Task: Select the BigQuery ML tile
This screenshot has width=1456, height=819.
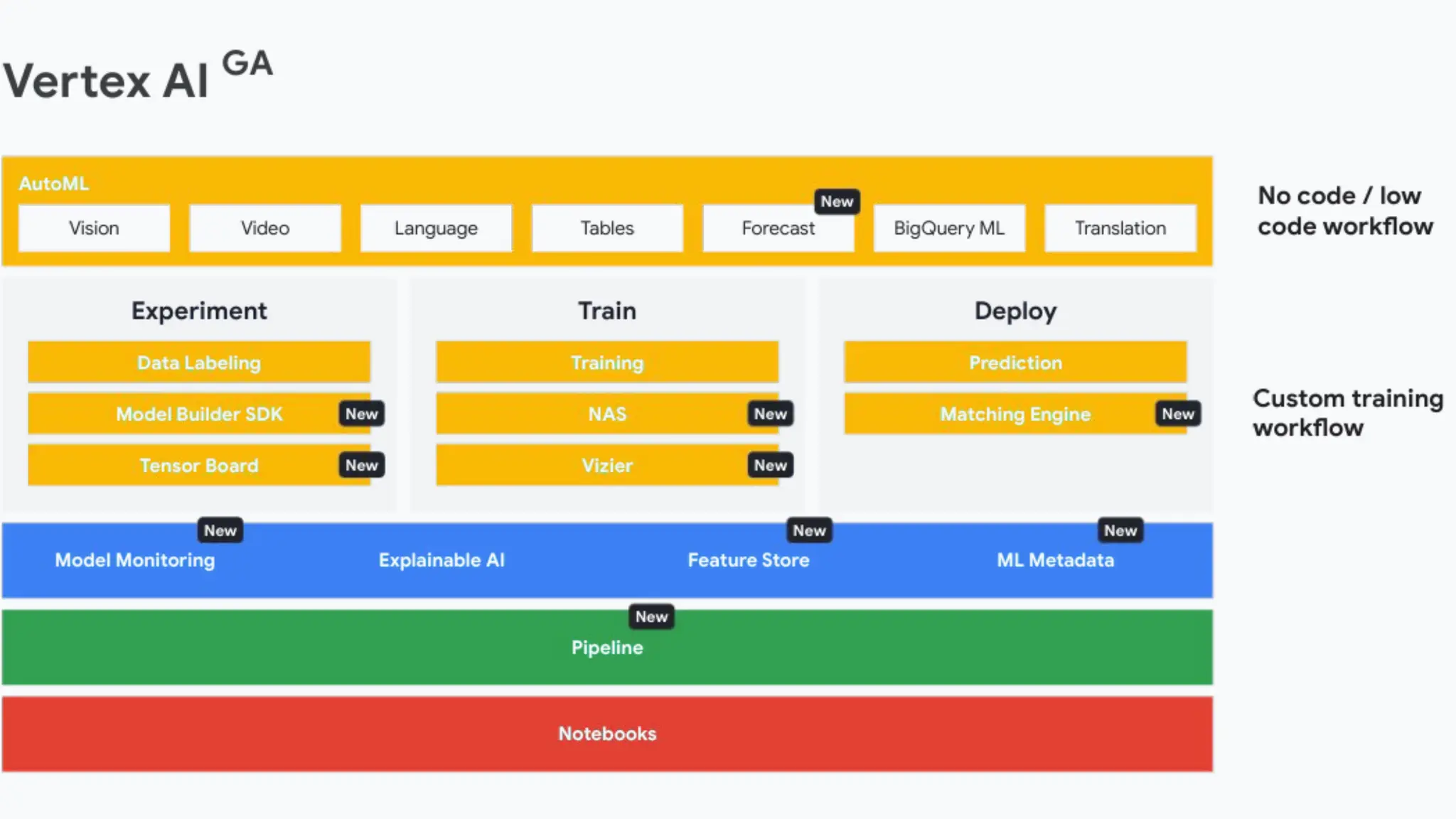Action: coord(949,228)
